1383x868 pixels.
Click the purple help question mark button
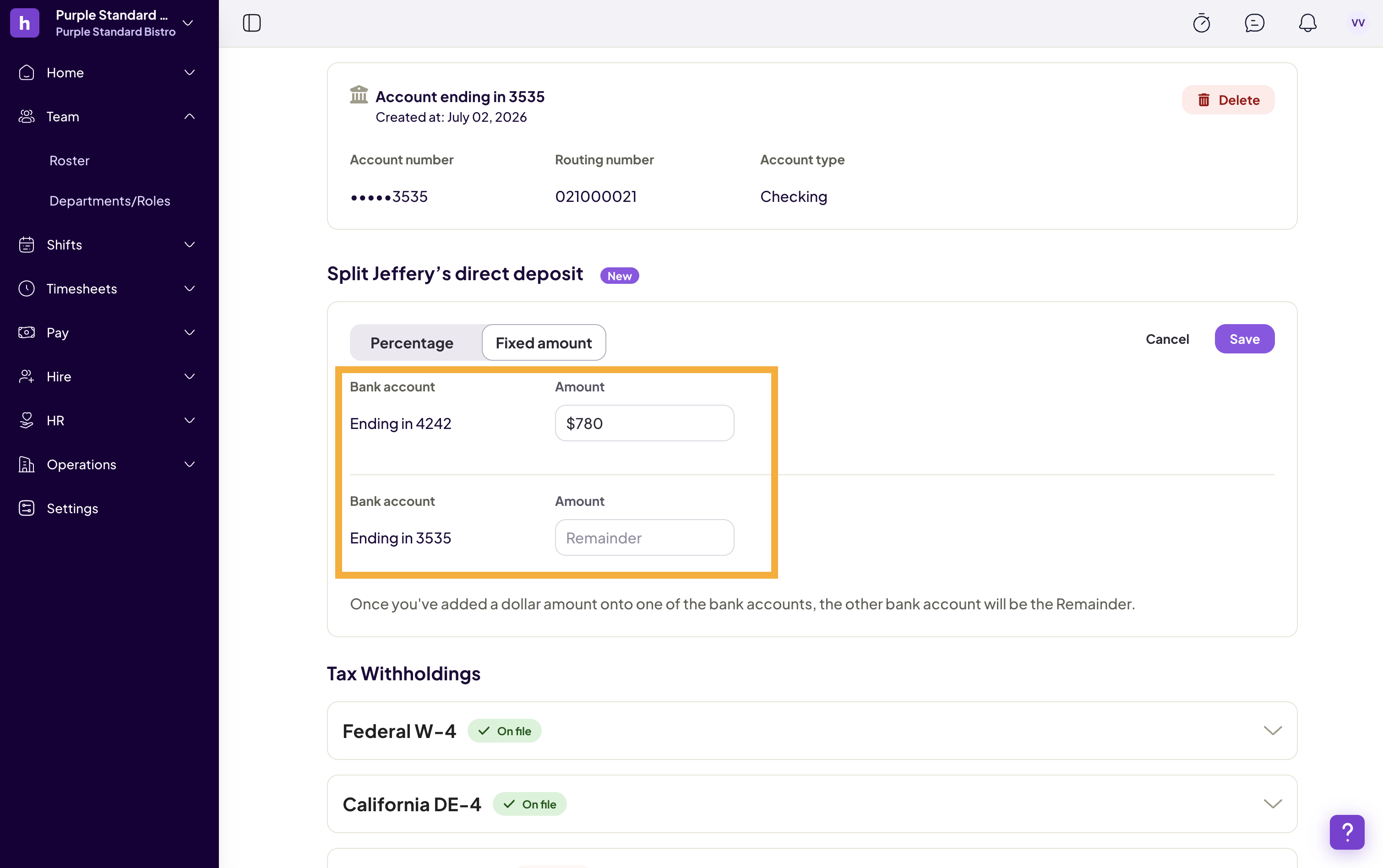pyautogui.click(x=1347, y=832)
